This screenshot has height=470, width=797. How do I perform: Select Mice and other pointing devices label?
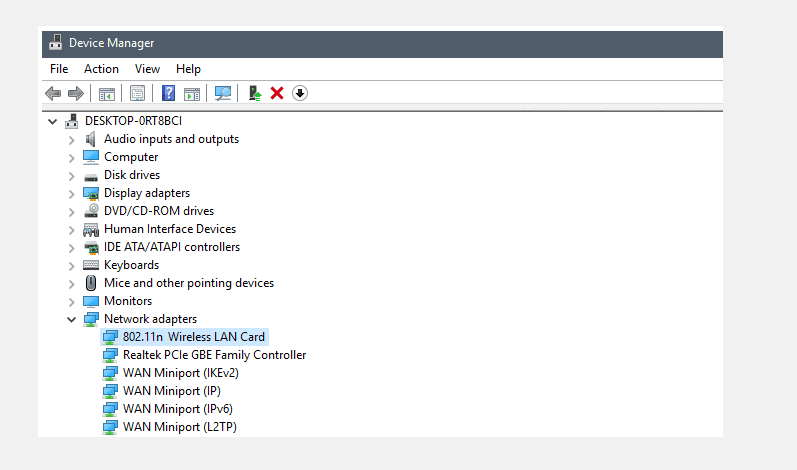tap(189, 283)
